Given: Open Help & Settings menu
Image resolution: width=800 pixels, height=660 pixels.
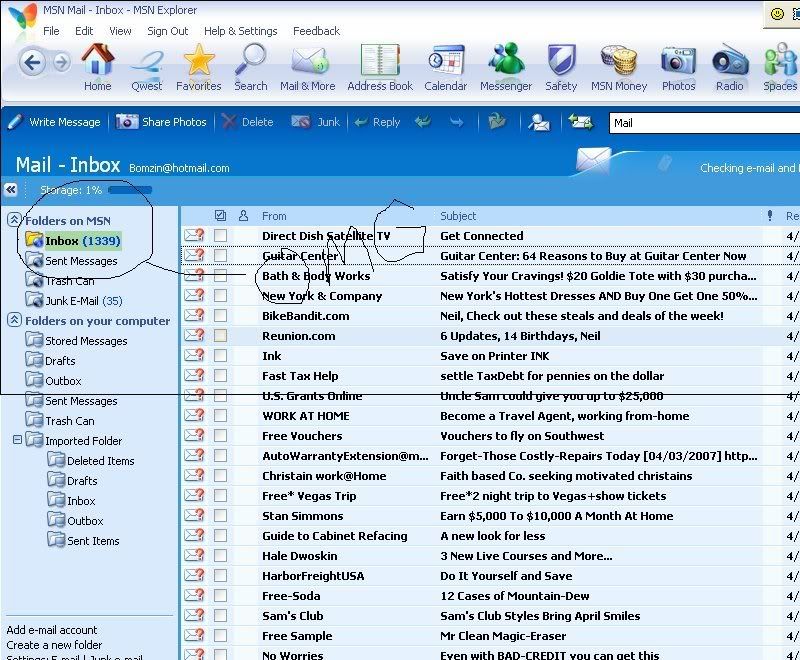Looking at the screenshot, I should [x=241, y=31].
